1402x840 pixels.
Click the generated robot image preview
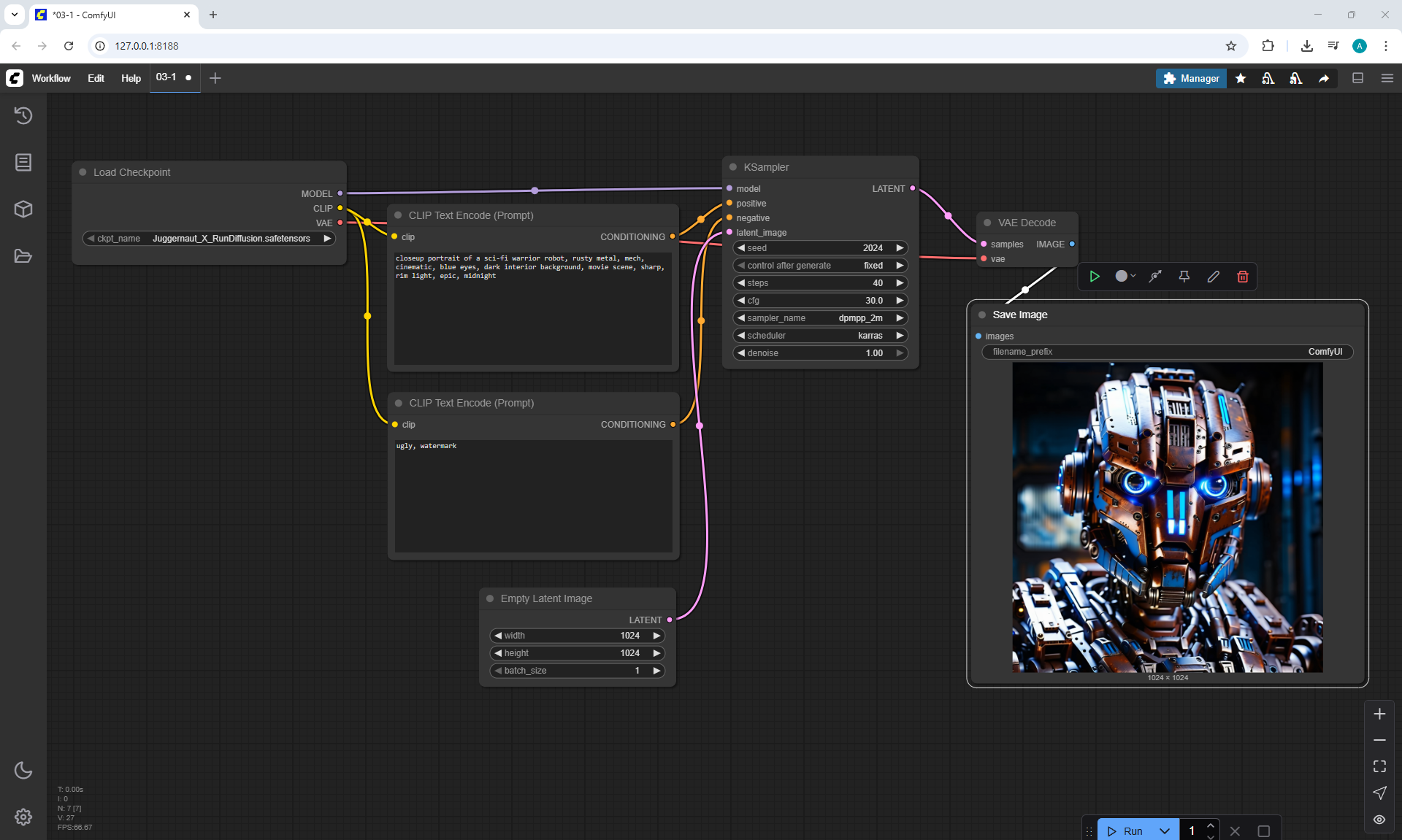coord(1167,517)
